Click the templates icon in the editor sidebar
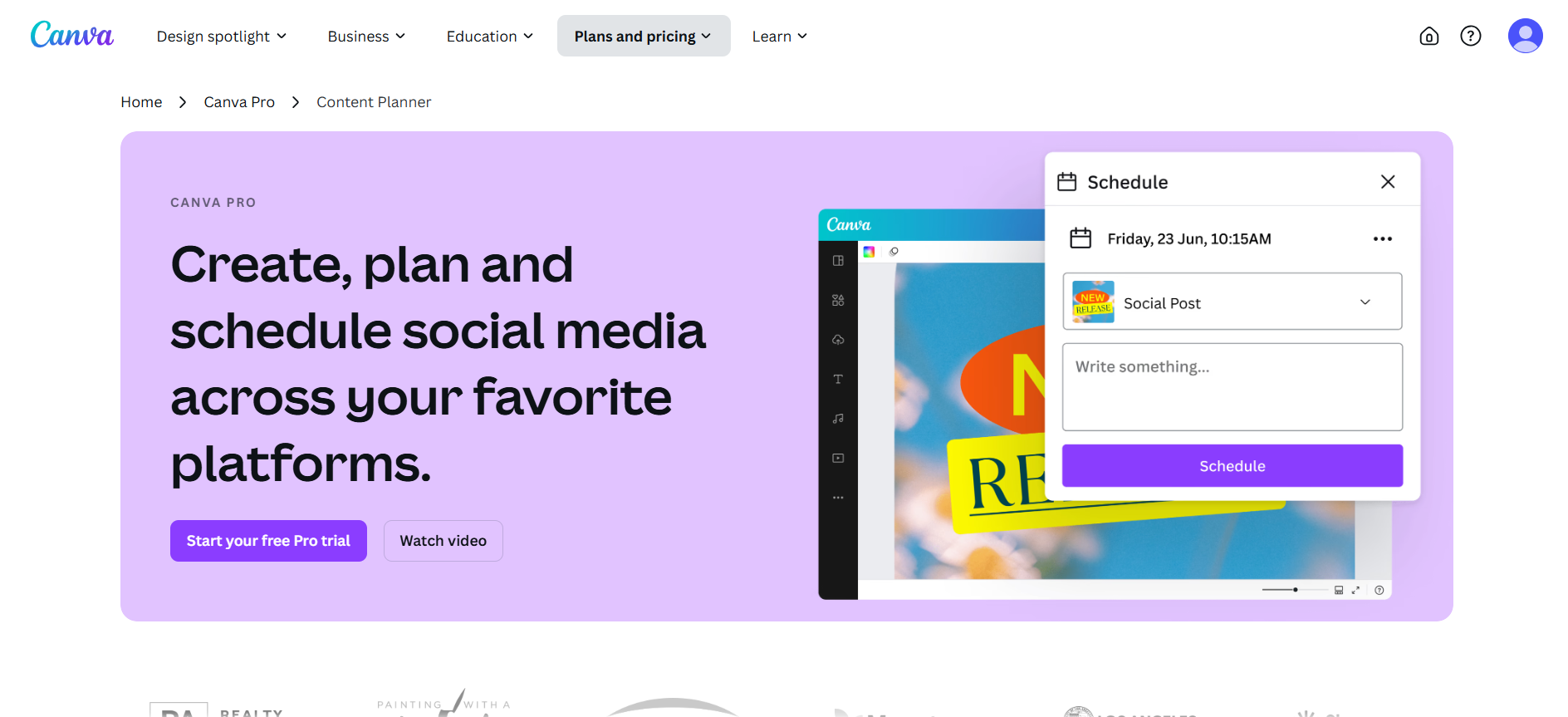This screenshot has height=717, width=1568. pyautogui.click(x=838, y=261)
